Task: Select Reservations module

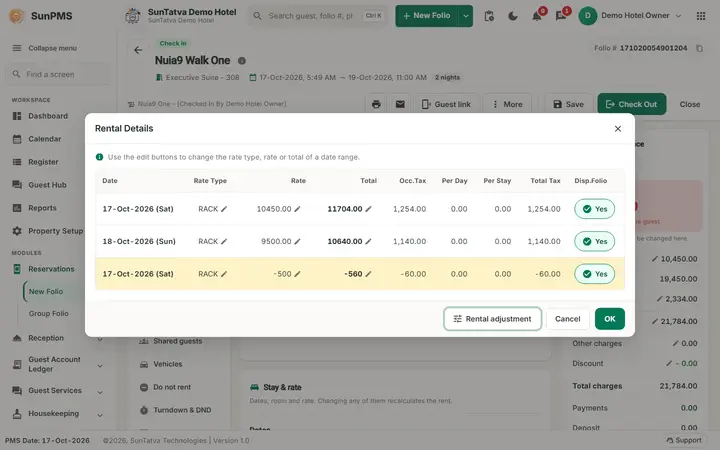Action: (x=51, y=269)
